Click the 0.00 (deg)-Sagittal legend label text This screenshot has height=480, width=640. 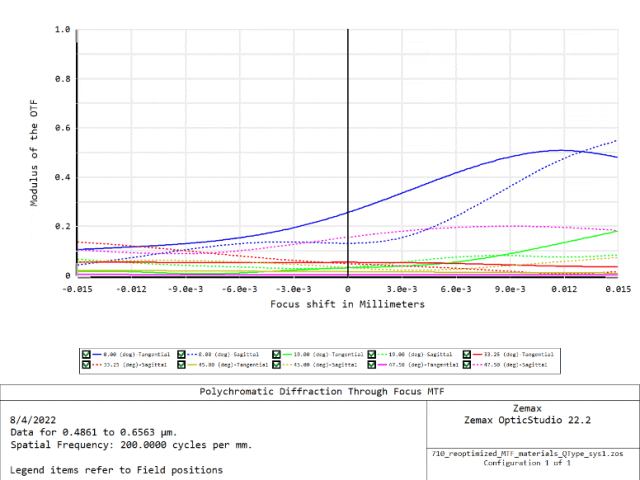click(x=229, y=354)
